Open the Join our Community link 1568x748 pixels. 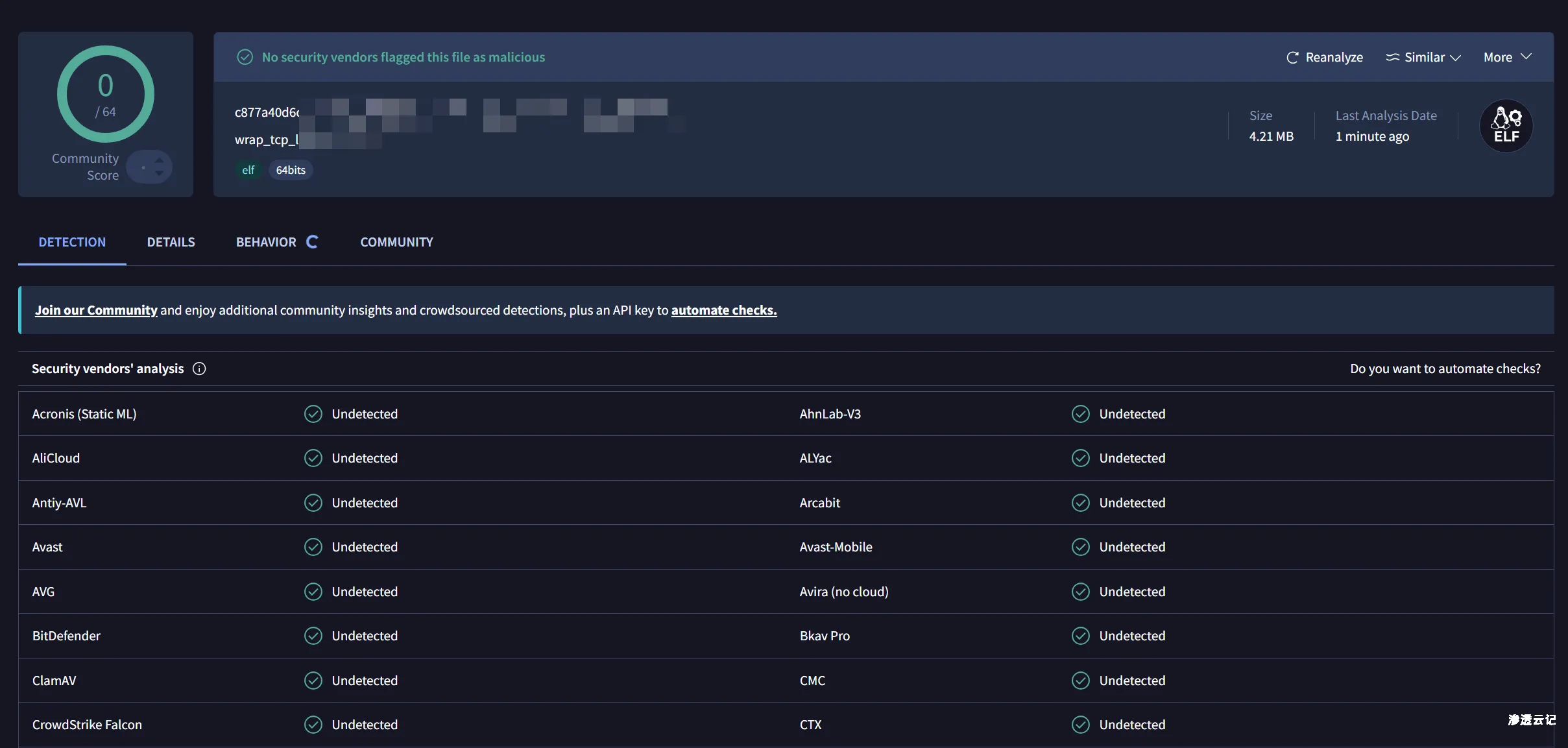96,310
